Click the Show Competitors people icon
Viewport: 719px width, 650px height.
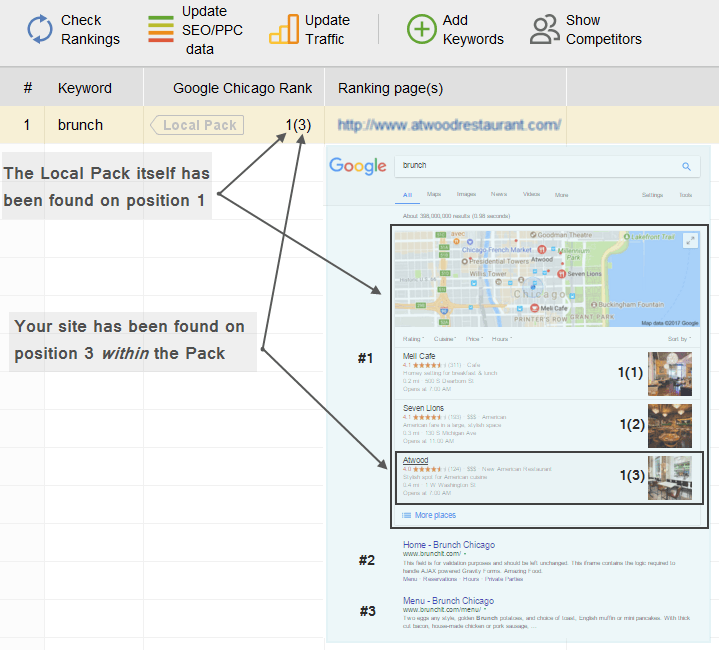(x=544, y=29)
